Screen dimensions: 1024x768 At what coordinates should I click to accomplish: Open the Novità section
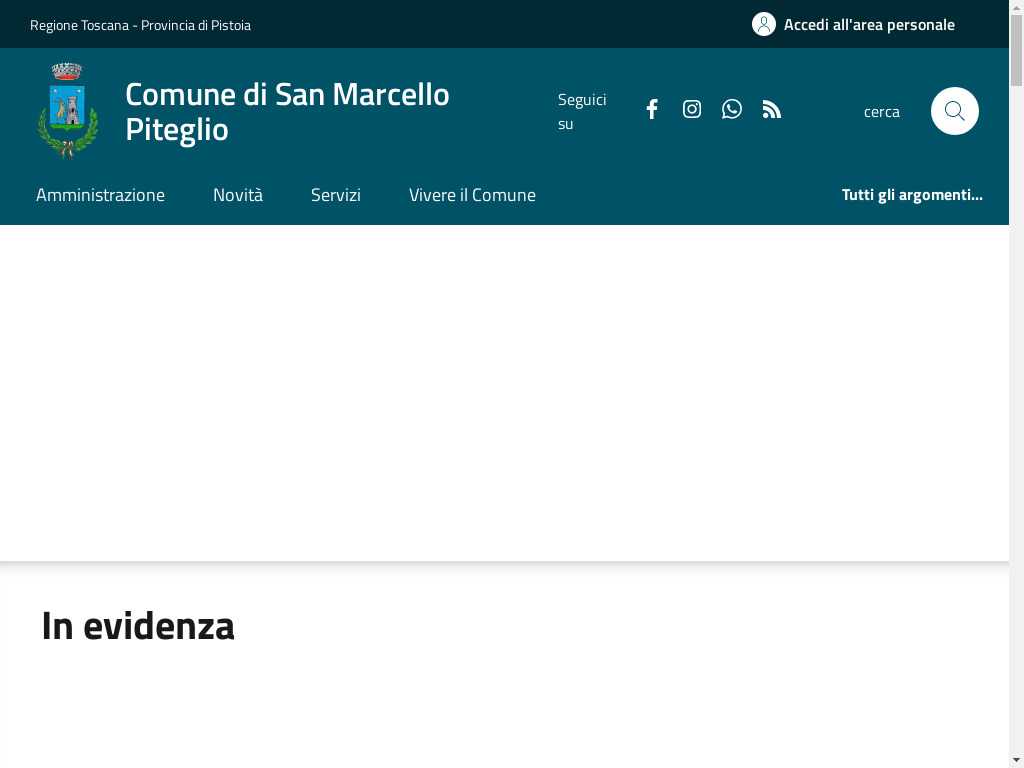(x=238, y=195)
